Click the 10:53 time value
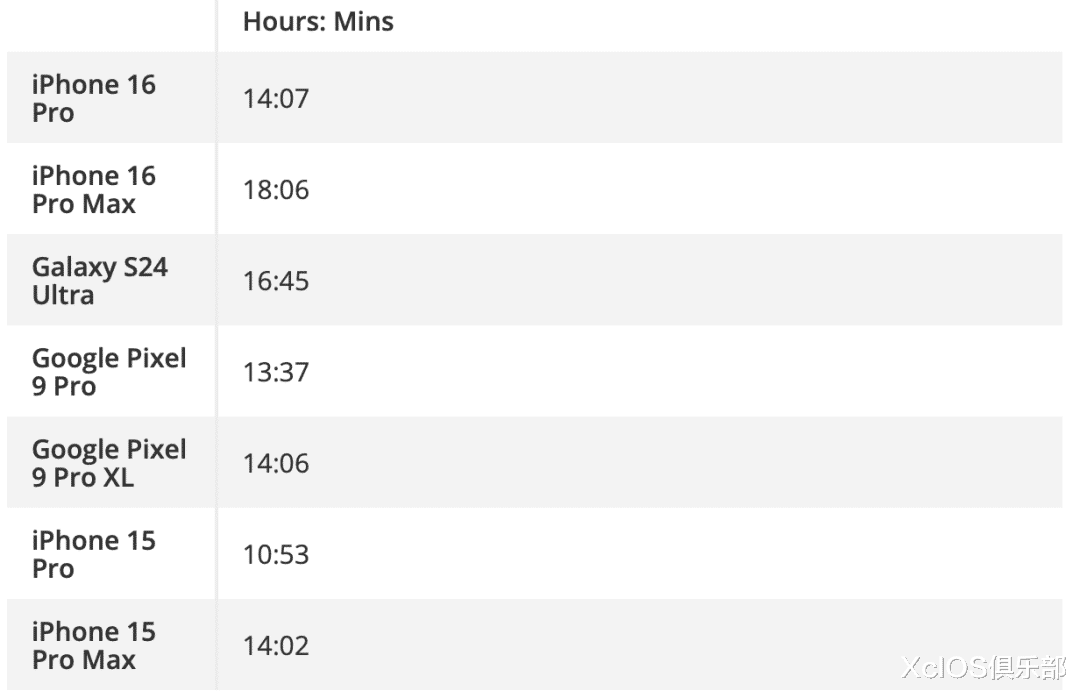Viewport: 1080px width, 698px height. tap(276, 554)
